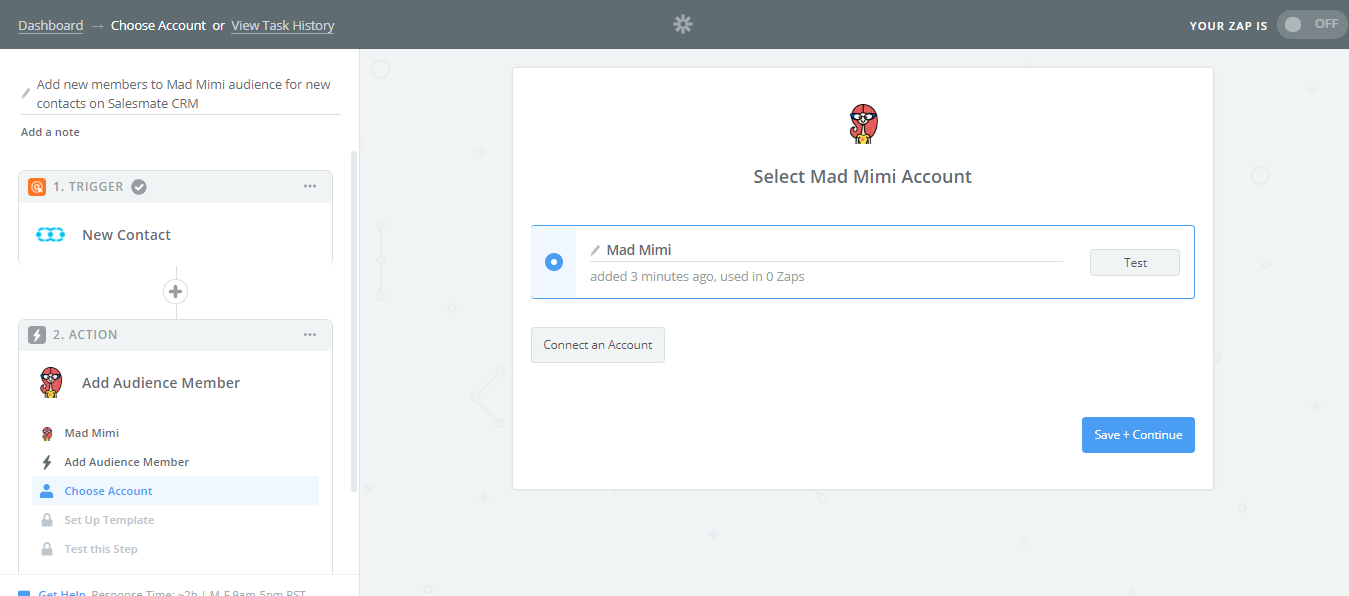Select the Mad Mimi account radio button

554,262
